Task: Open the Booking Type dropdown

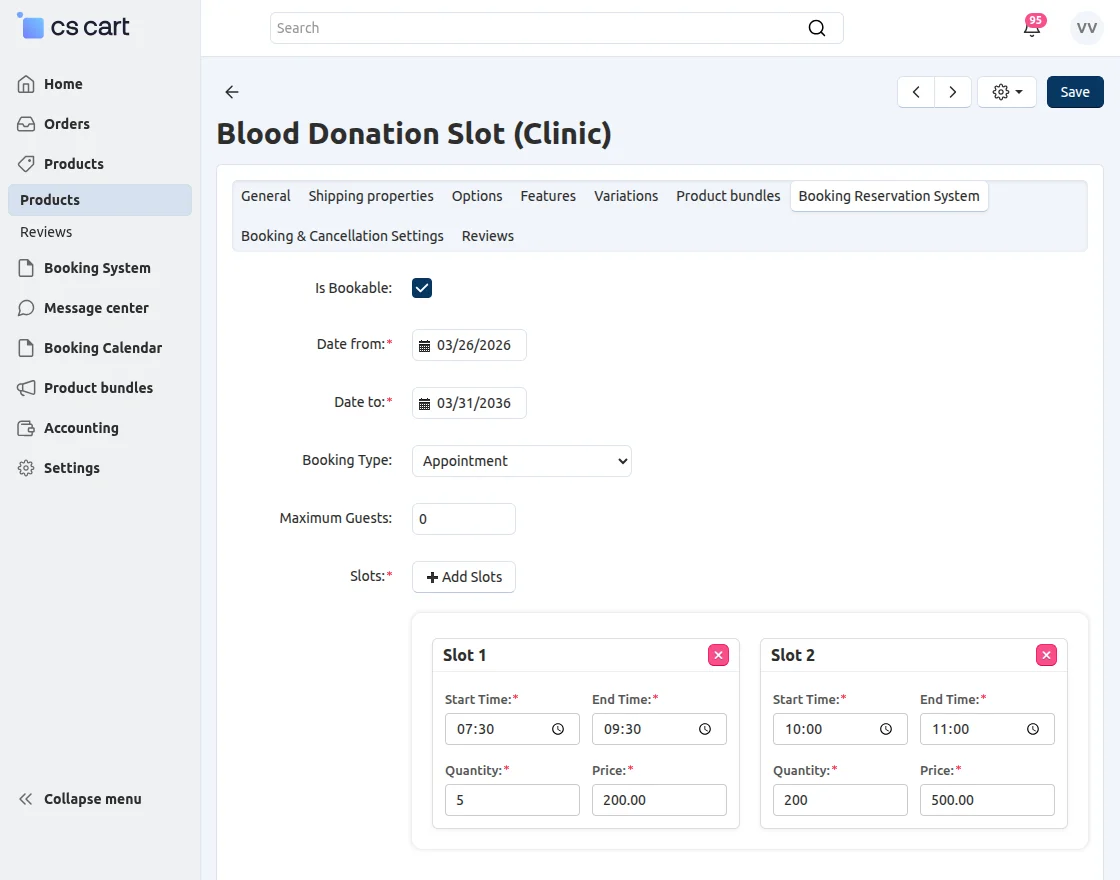Action: coord(521,461)
